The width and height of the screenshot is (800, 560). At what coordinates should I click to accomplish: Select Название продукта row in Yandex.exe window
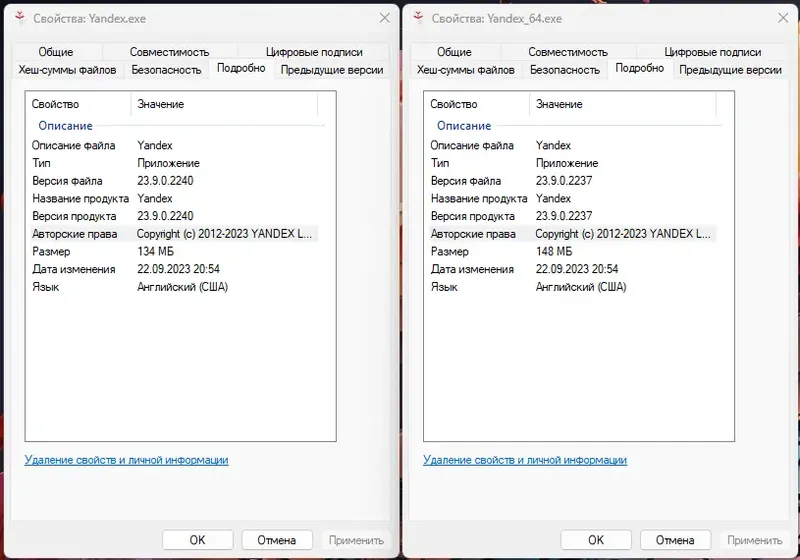[173, 198]
